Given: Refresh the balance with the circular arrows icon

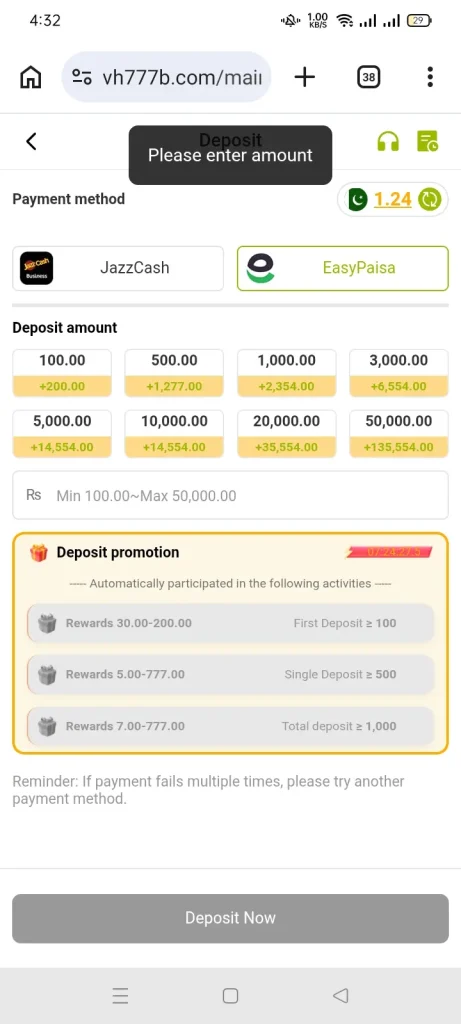Looking at the screenshot, I should click(430, 199).
